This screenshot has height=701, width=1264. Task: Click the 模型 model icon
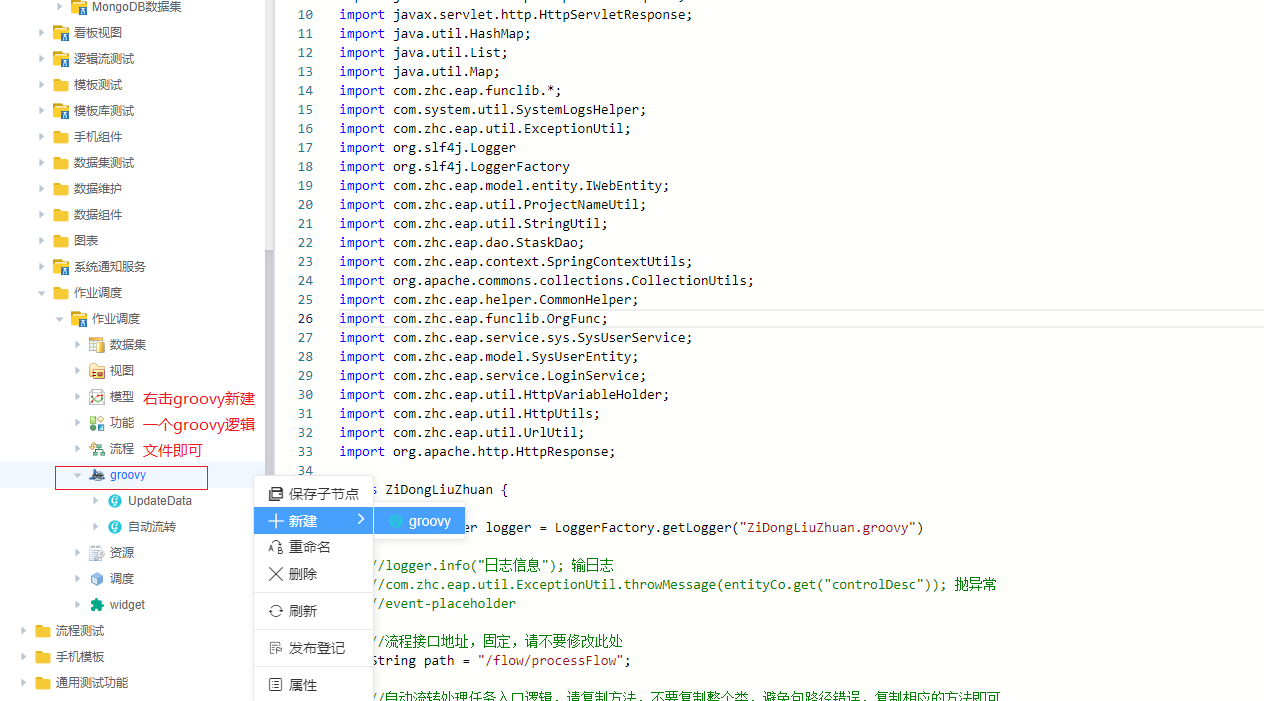pyautogui.click(x=97, y=397)
